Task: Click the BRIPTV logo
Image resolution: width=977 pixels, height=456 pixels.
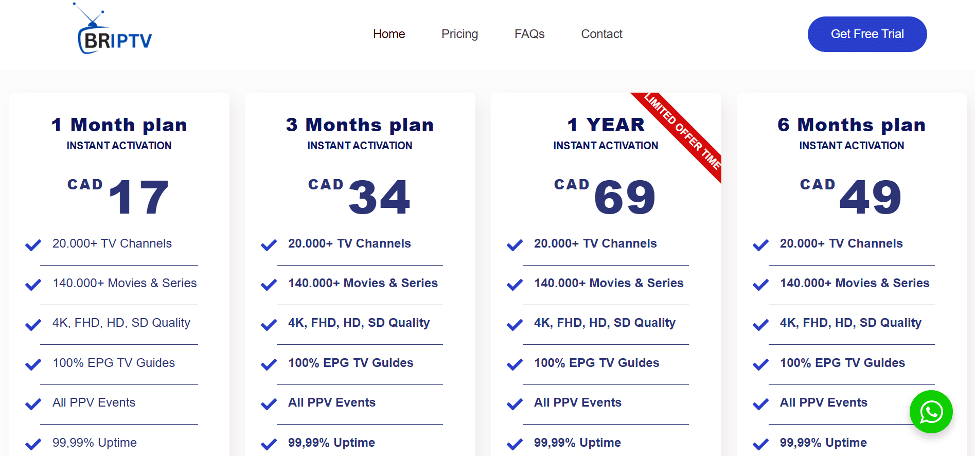Action: (113, 29)
